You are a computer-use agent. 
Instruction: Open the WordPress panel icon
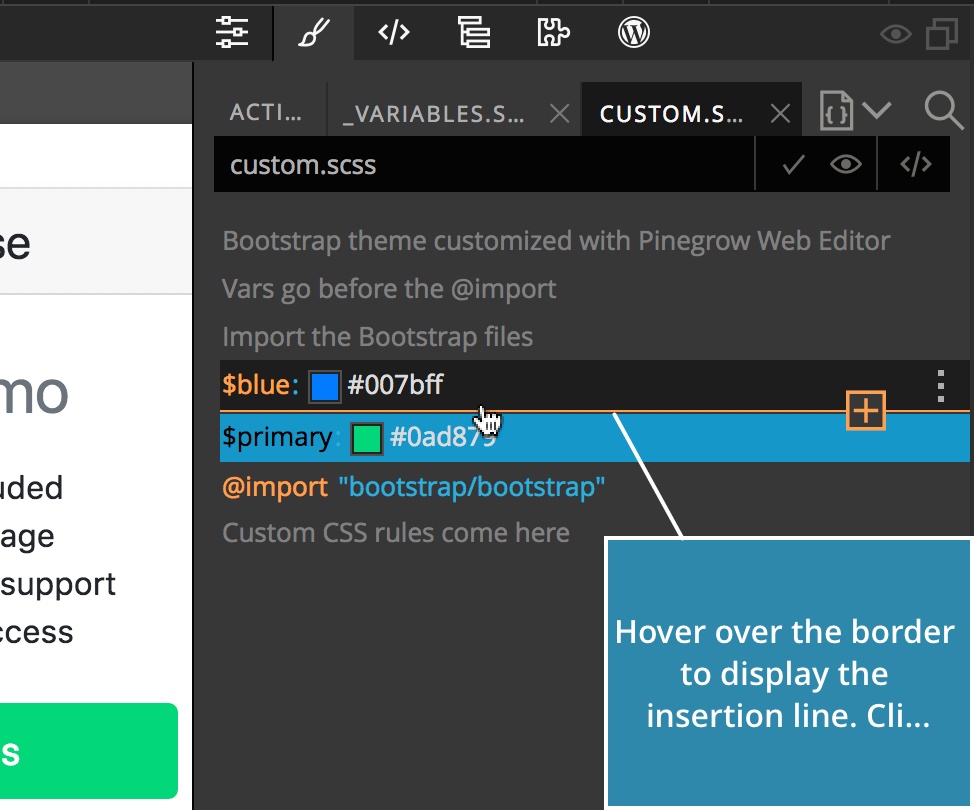[634, 32]
